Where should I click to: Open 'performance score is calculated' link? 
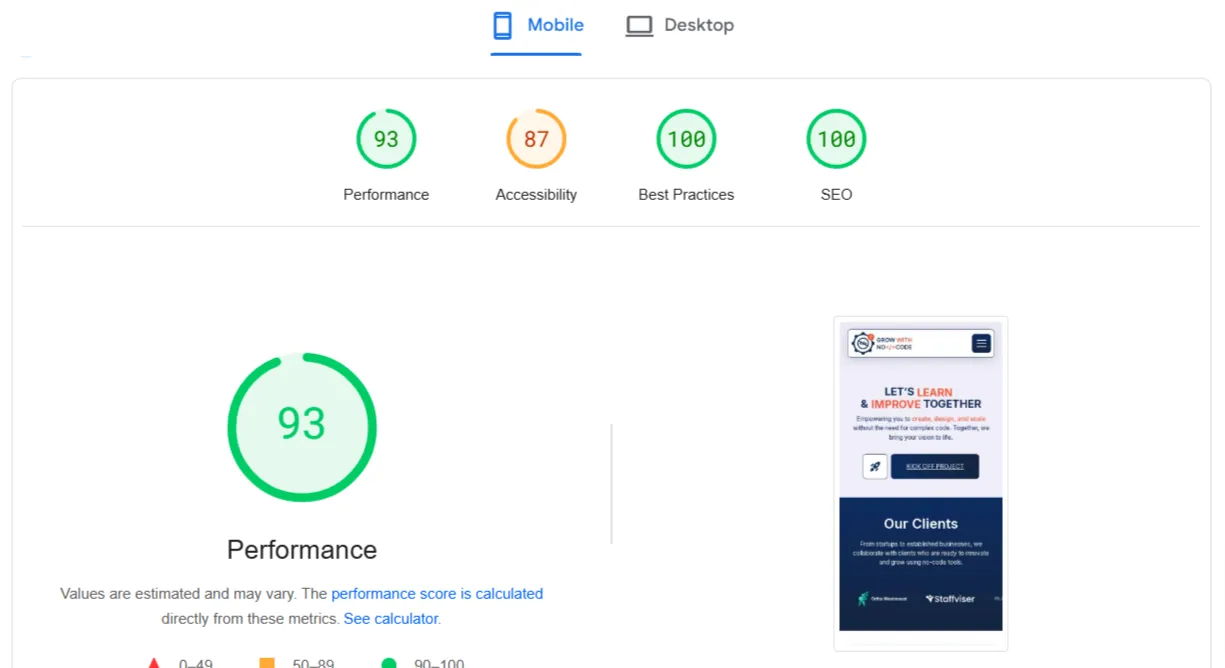pyautogui.click(x=437, y=594)
